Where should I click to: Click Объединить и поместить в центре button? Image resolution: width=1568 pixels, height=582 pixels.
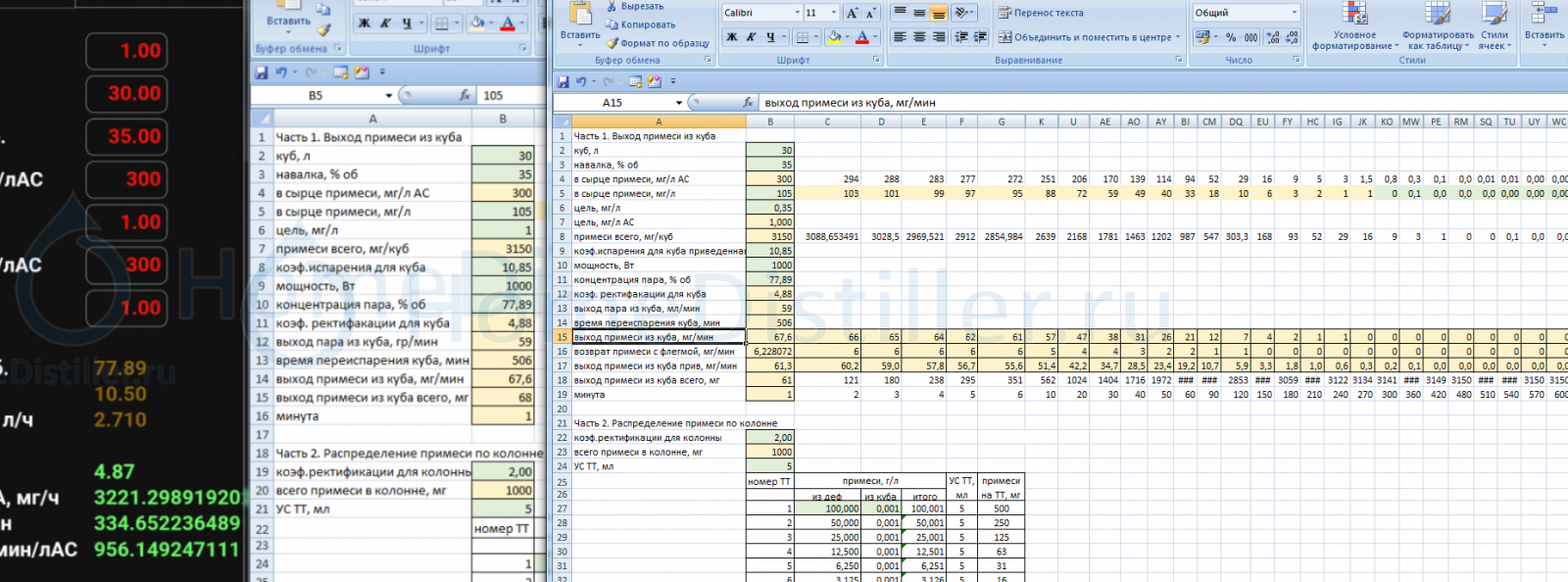click(x=1088, y=37)
